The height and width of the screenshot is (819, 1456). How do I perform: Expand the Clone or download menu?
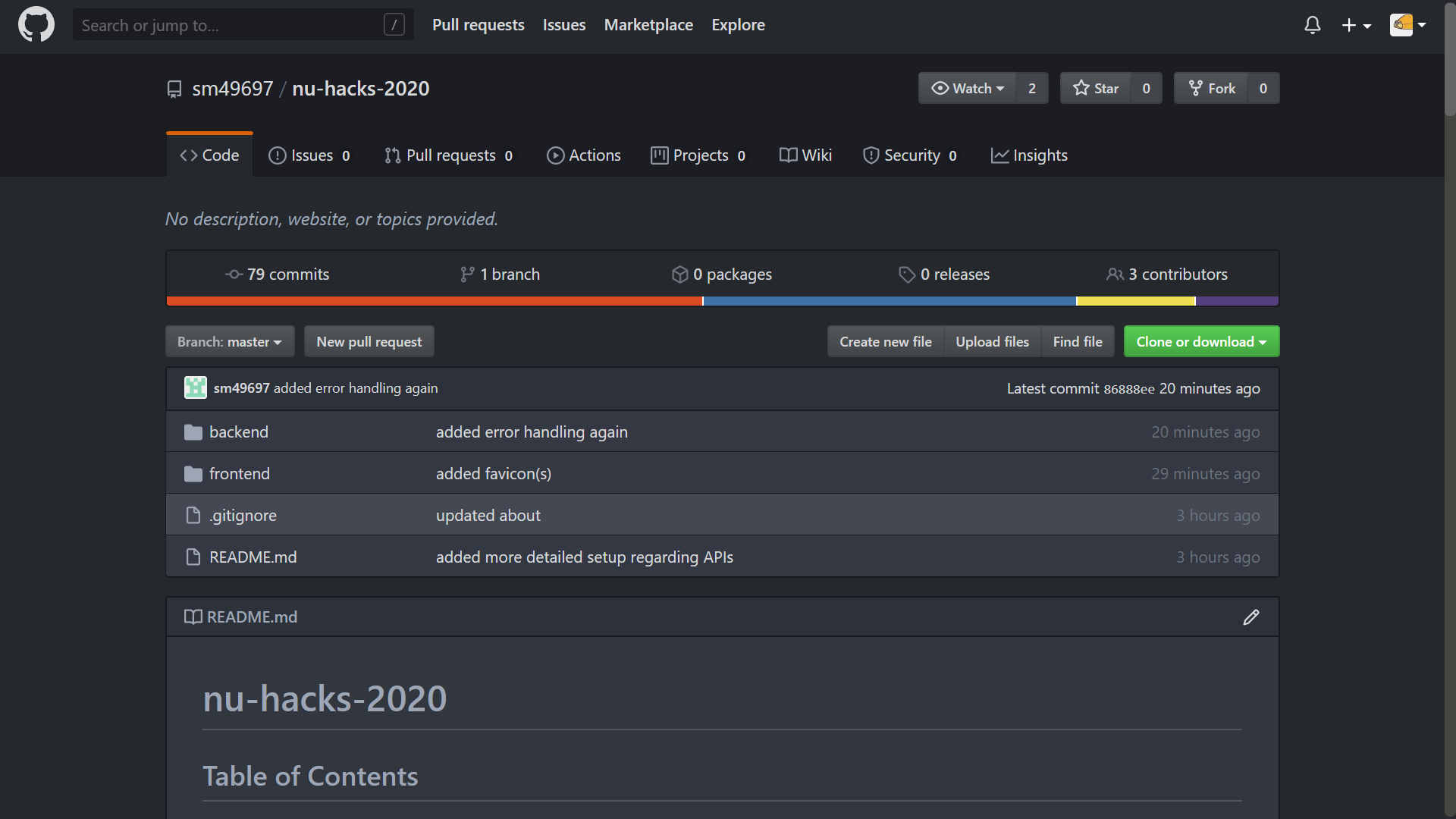tap(1200, 342)
